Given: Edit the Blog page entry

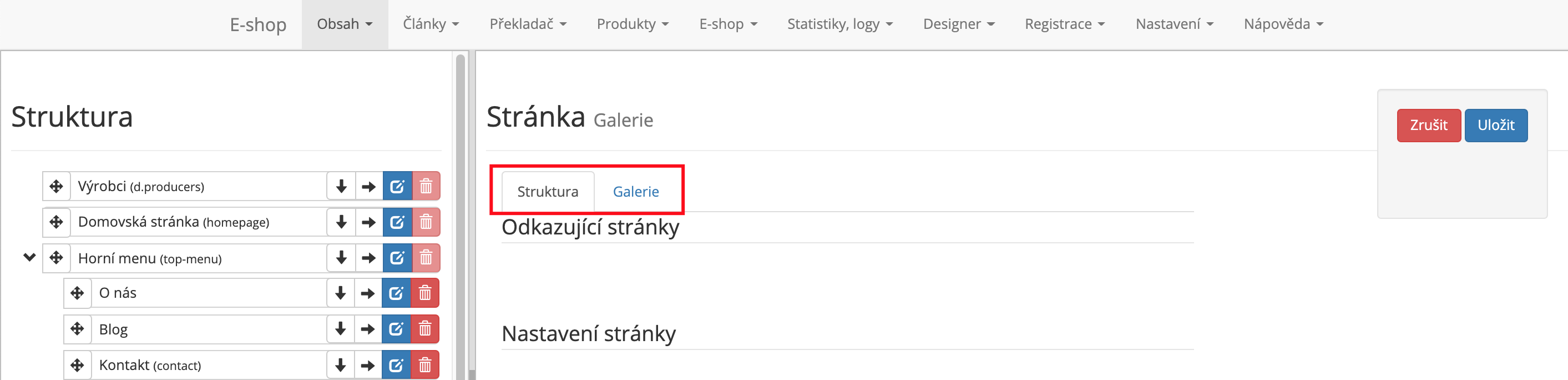Looking at the screenshot, I should coord(396,329).
